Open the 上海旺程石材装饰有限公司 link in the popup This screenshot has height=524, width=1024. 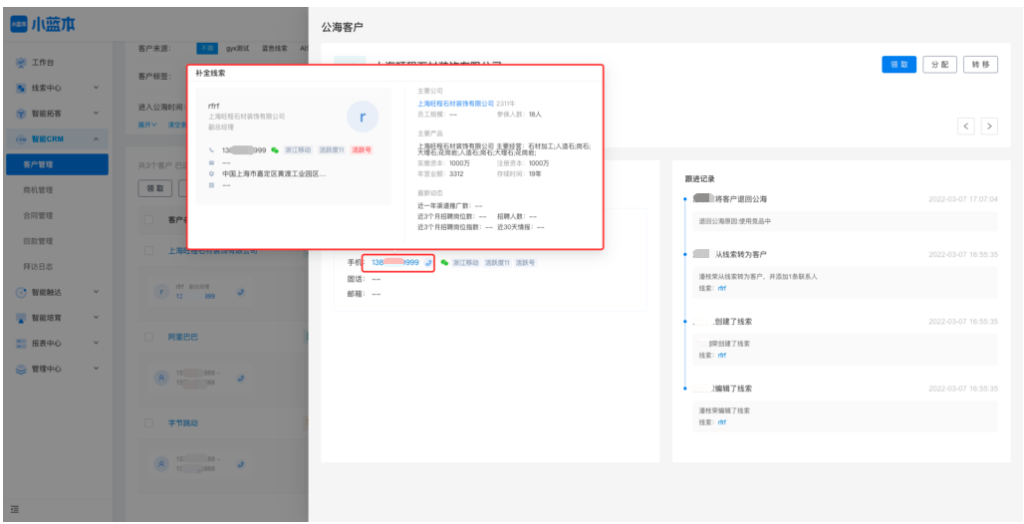pyautogui.click(x=455, y=103)
